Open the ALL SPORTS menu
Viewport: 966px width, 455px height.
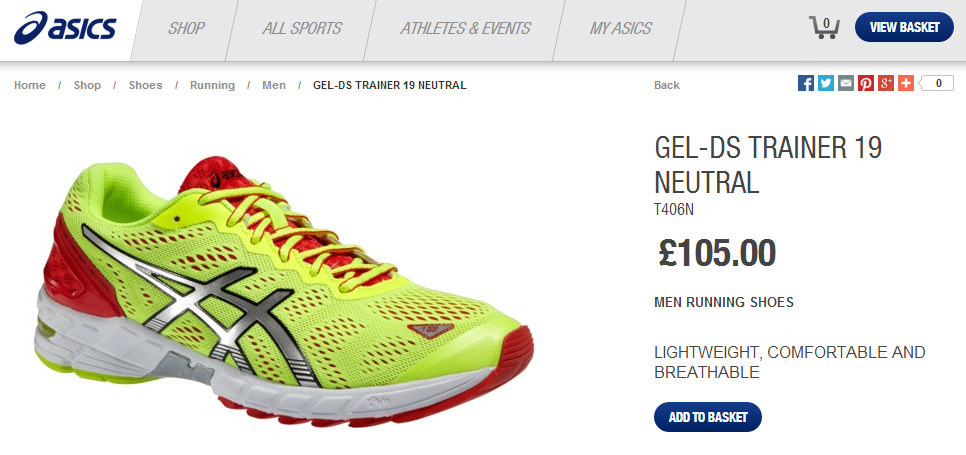click(302, 28)
